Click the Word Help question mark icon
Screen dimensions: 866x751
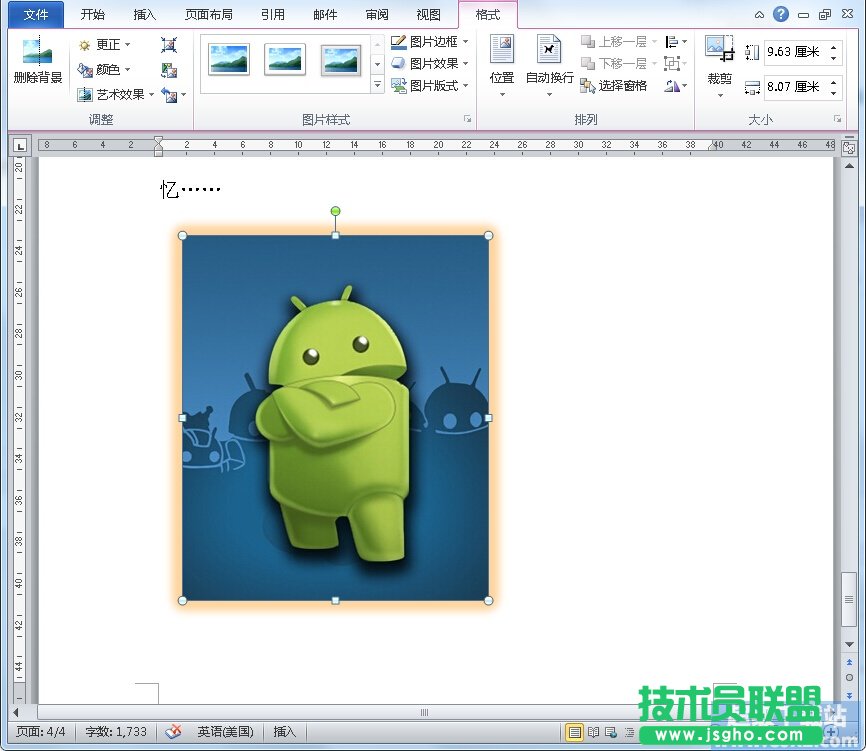point(781,14)
